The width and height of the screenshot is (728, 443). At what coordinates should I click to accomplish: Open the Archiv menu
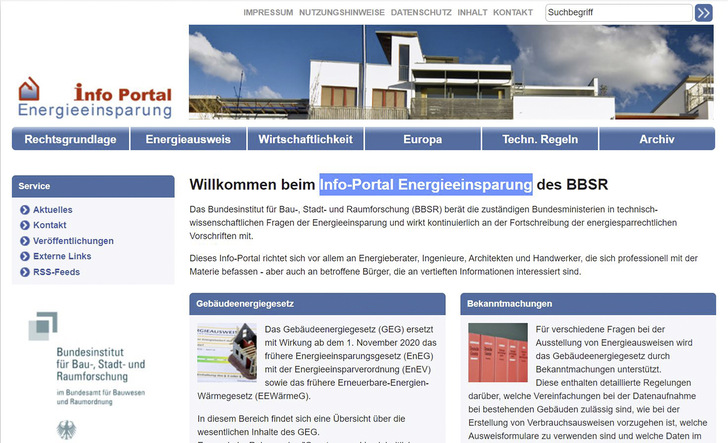[657, 139]
